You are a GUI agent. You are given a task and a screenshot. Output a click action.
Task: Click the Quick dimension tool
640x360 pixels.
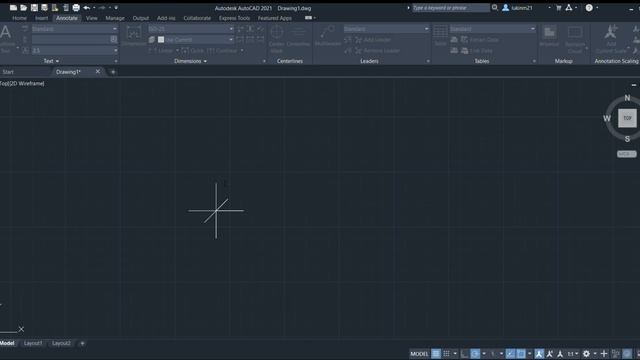pos(192,51)
